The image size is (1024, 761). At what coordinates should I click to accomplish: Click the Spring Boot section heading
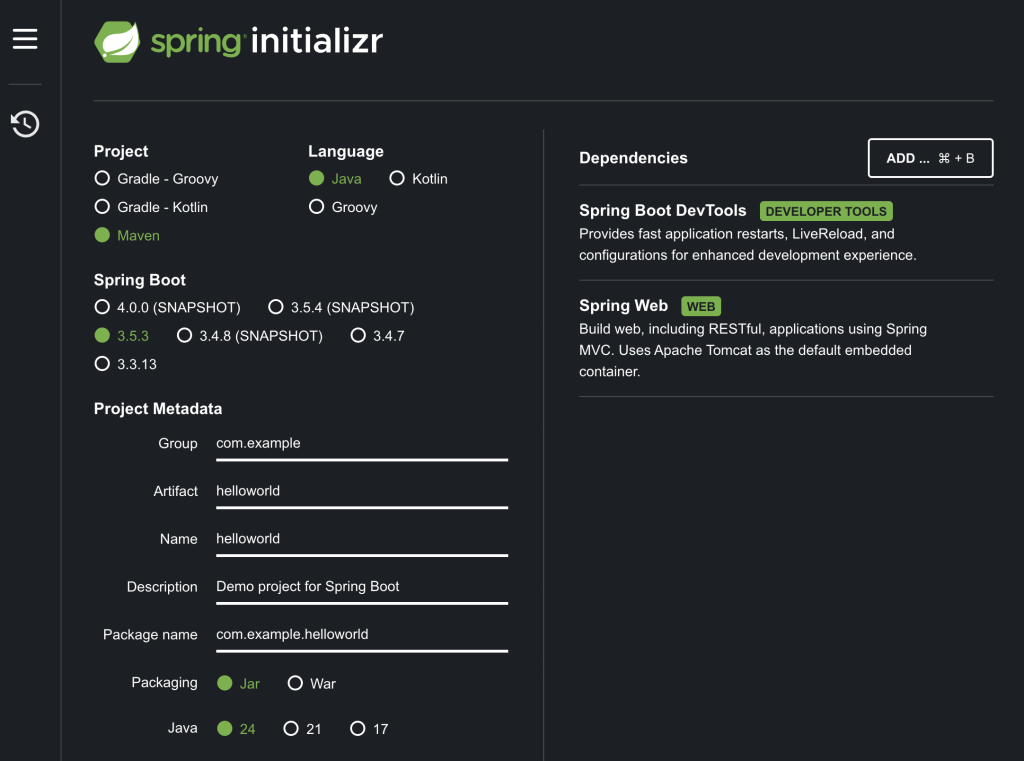(140, 280)
